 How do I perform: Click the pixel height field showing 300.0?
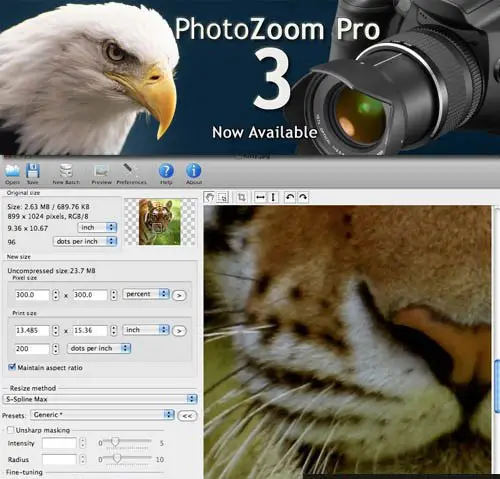pyautogui.click(x=90, y=295)
